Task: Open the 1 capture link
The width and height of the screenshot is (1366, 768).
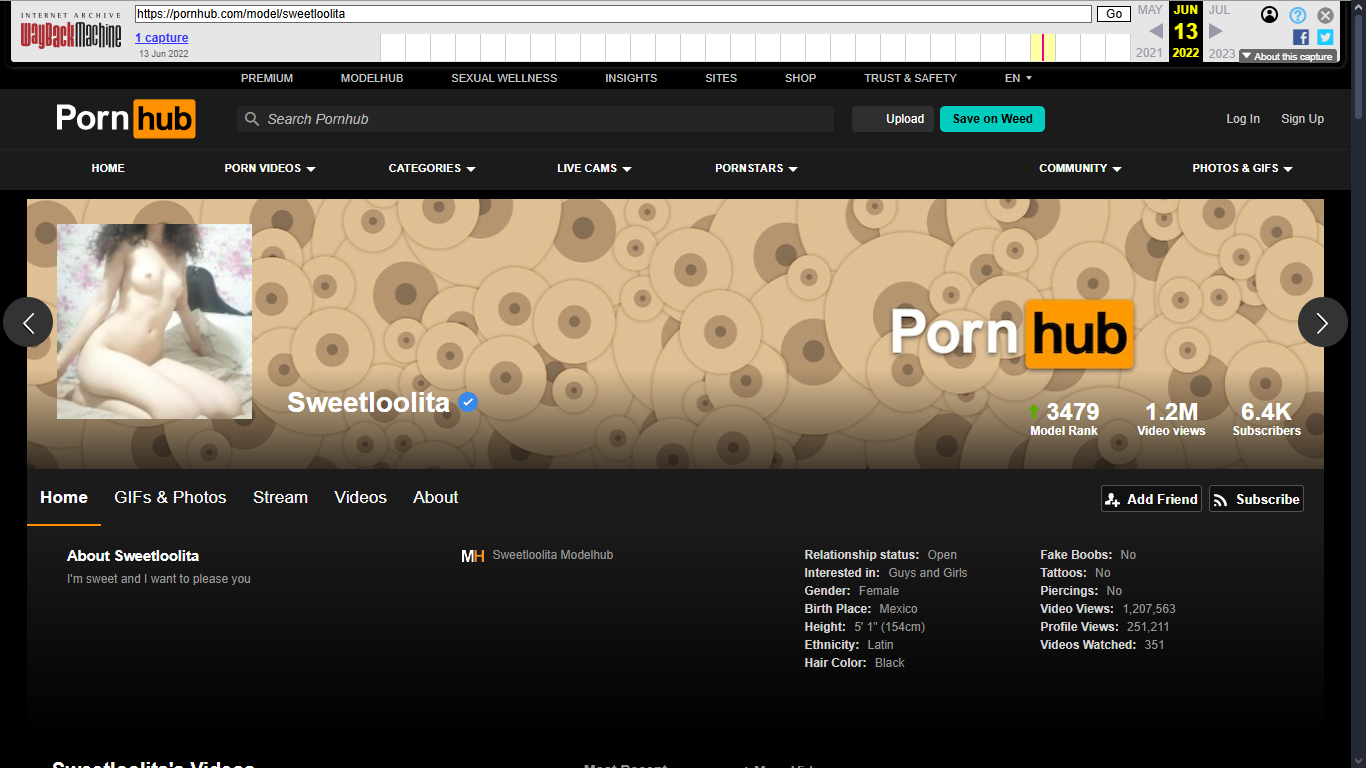Action: [161, 38]
